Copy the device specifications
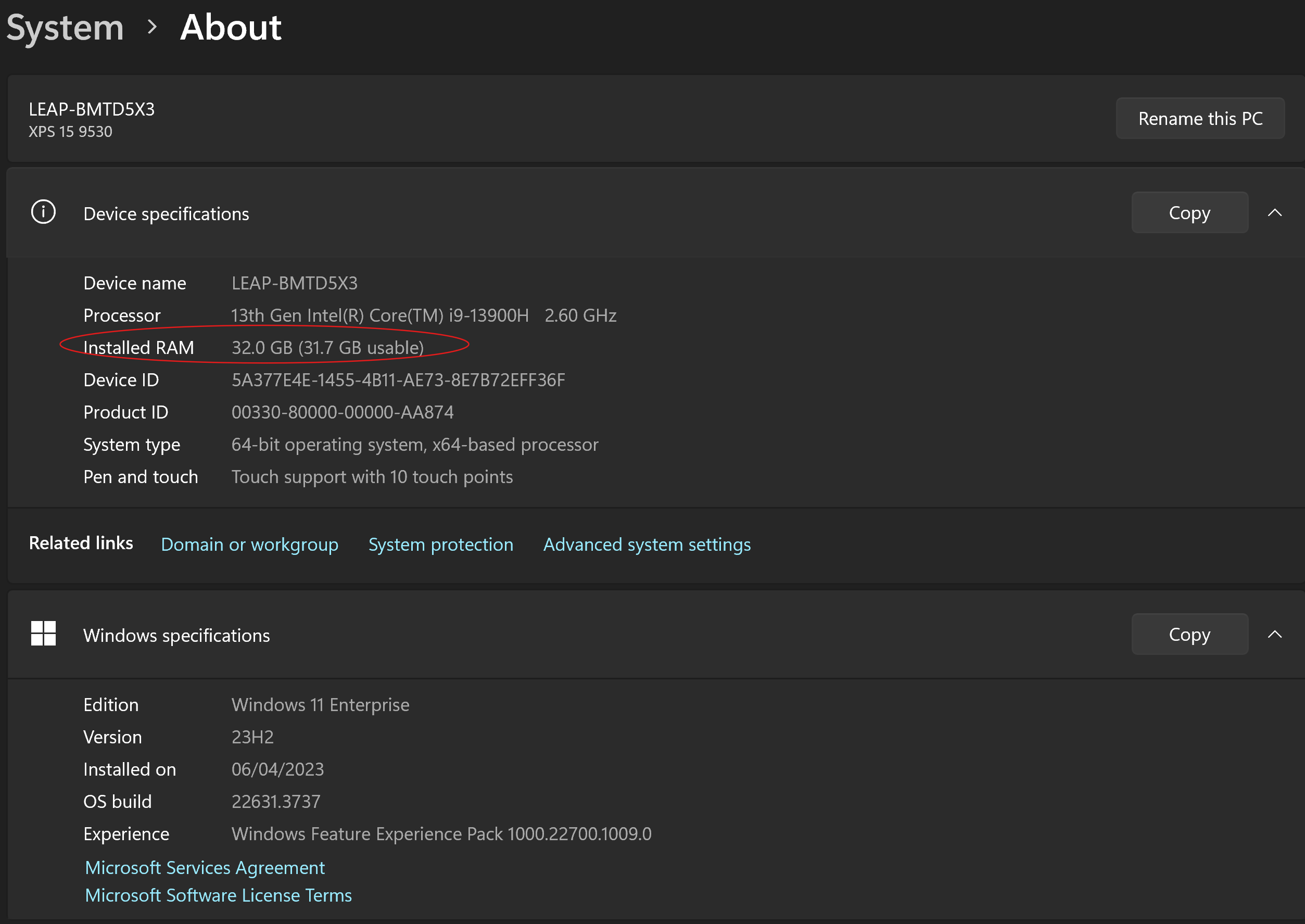 point(1189,213)
